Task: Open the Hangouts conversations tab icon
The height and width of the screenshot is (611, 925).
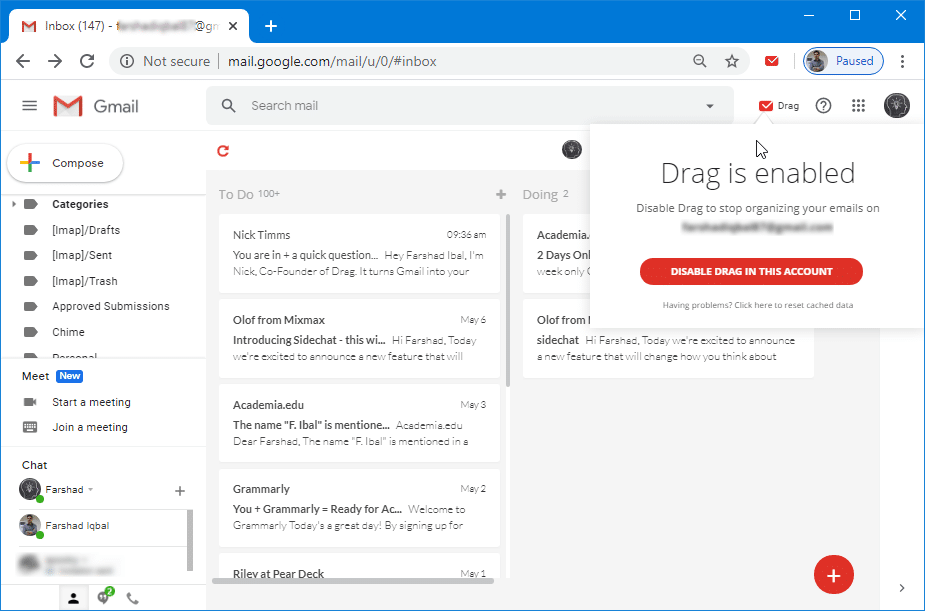Action: [x=103, y=598]
